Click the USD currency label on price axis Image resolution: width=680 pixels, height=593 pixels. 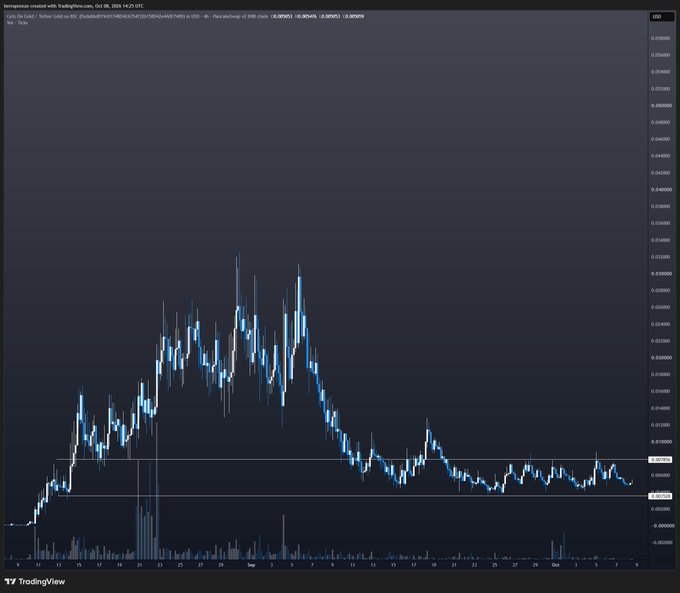(661, 16)
